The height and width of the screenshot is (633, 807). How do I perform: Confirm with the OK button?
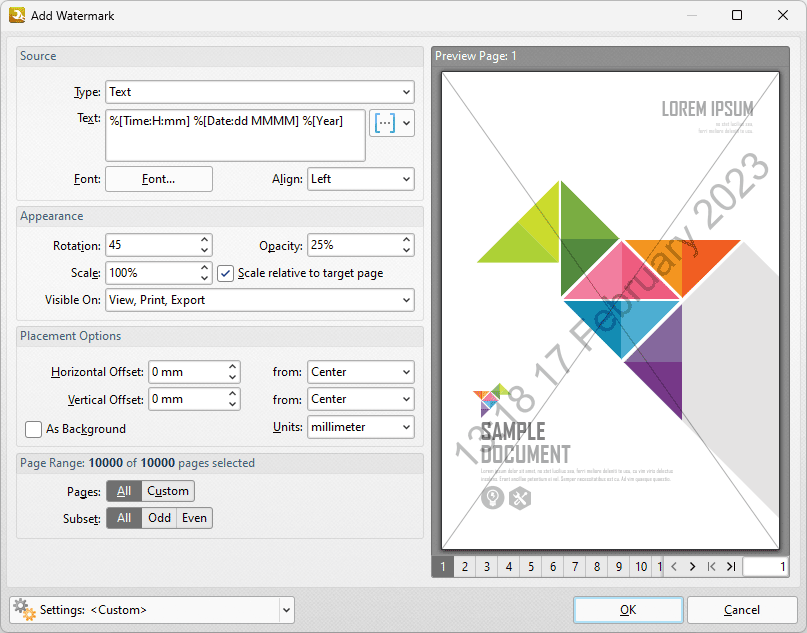click(628, 610)
